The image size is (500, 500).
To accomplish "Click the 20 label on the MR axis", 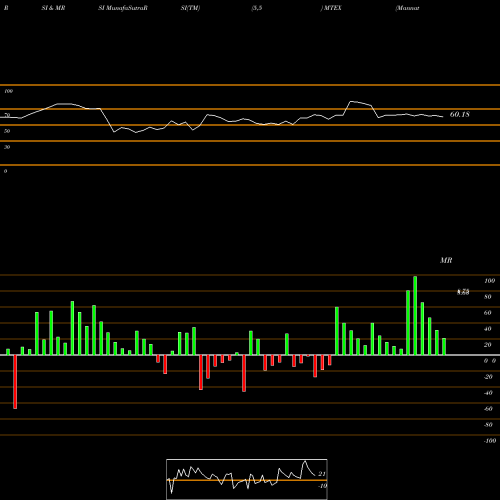I will point(488,345).
